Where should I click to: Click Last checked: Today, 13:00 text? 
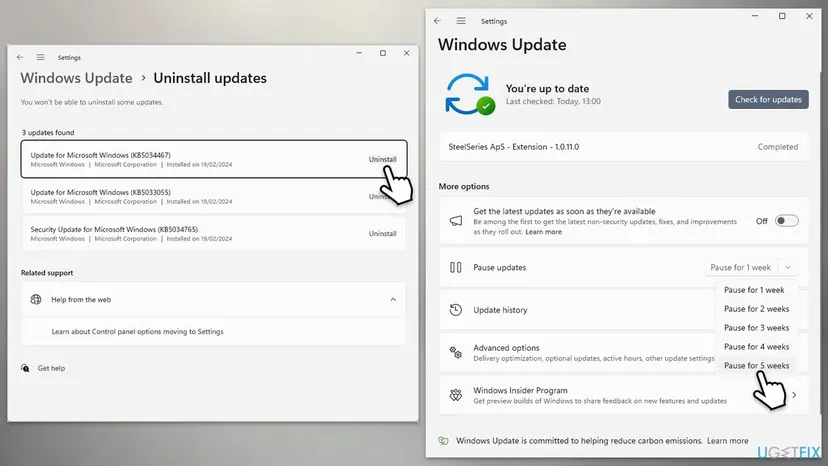(x=553, y=101)
